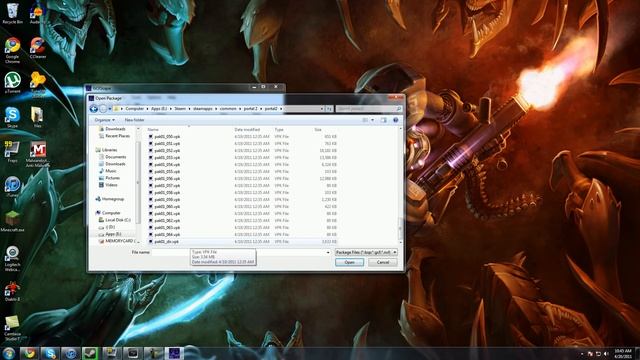Open Chrome from the taskbar
This screenshot has height=360, width=640.
pyautogui.click(x=29, y=353)
